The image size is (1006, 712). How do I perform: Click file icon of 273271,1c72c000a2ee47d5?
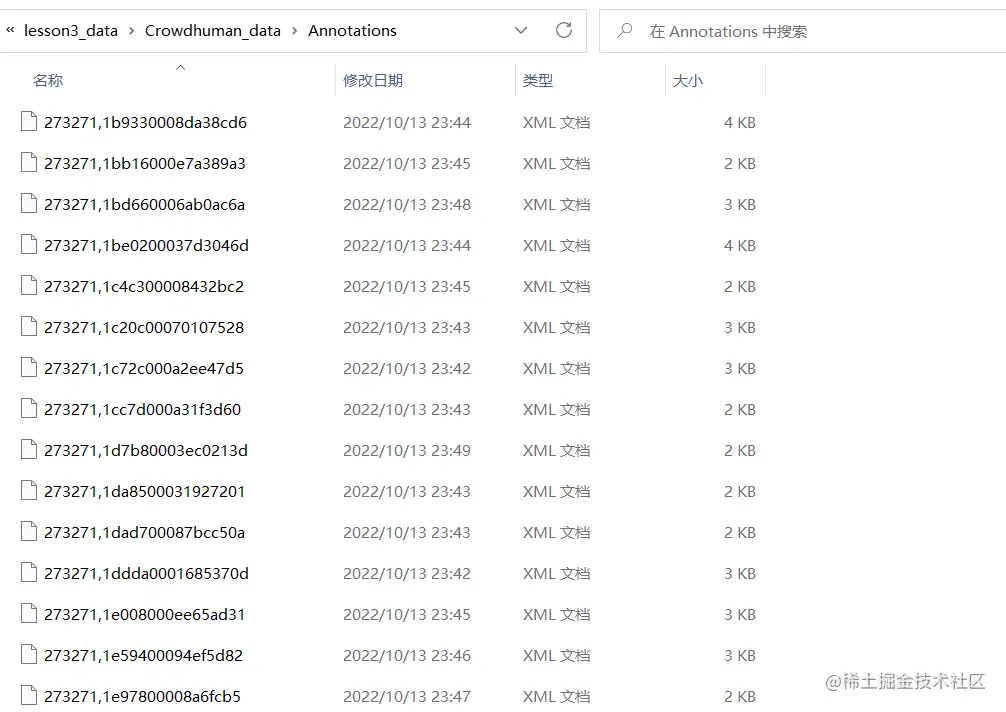click(x=29, y=368)
